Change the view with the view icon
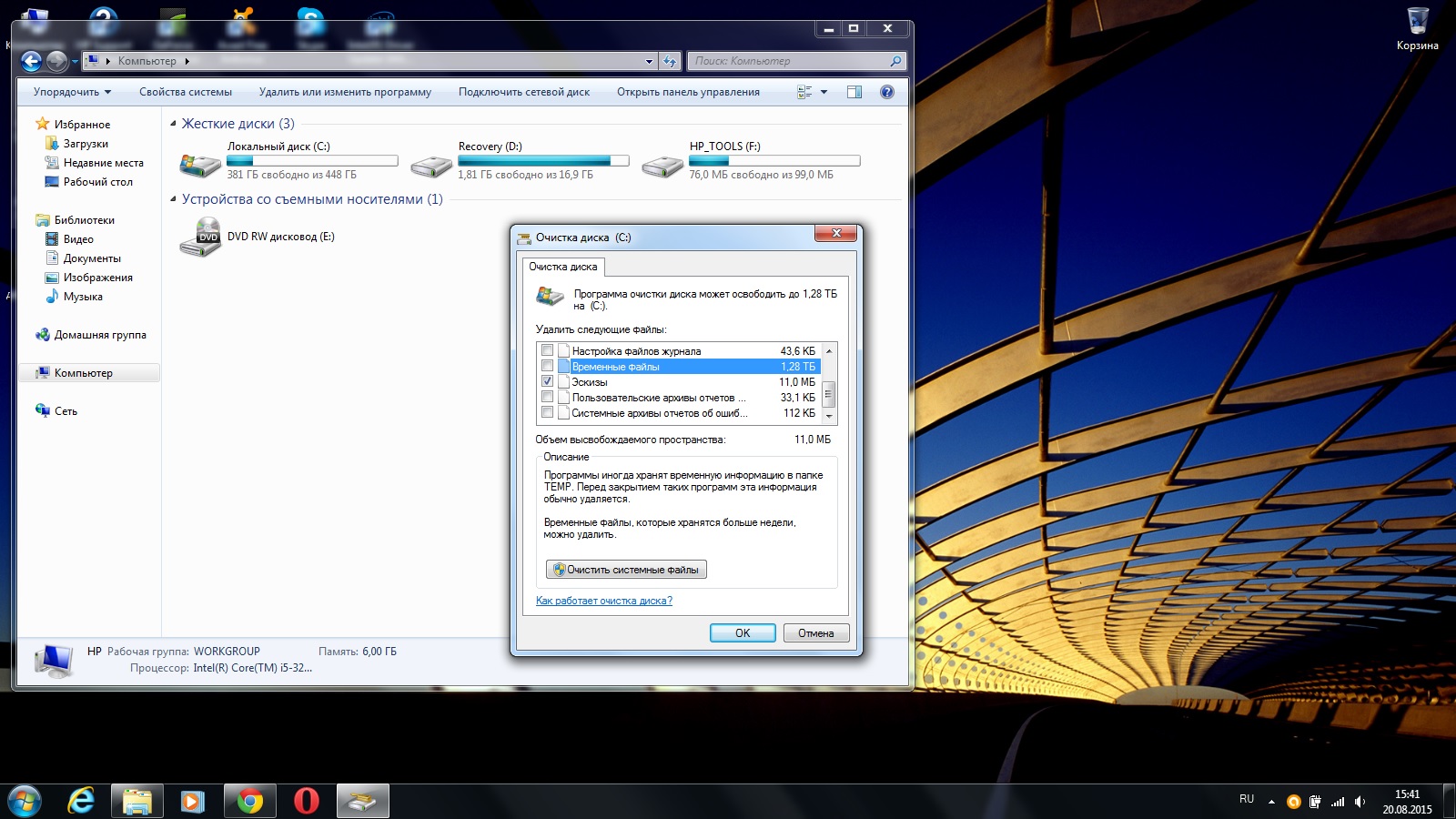 (804, 92)
